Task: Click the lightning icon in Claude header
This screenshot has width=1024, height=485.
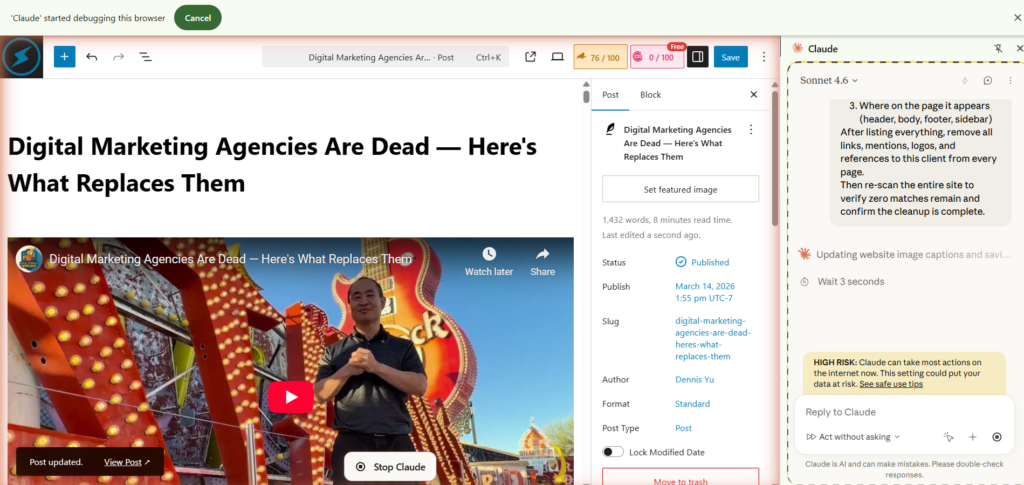Action: click(x=965, y=80)
